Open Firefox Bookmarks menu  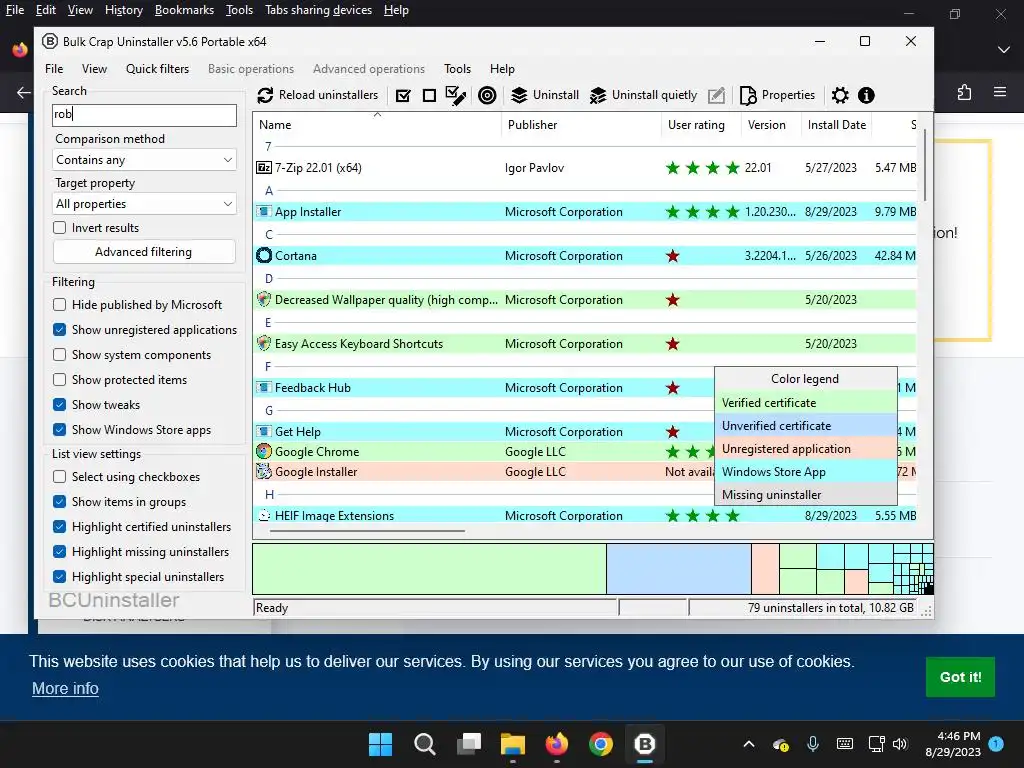point(184,10)
